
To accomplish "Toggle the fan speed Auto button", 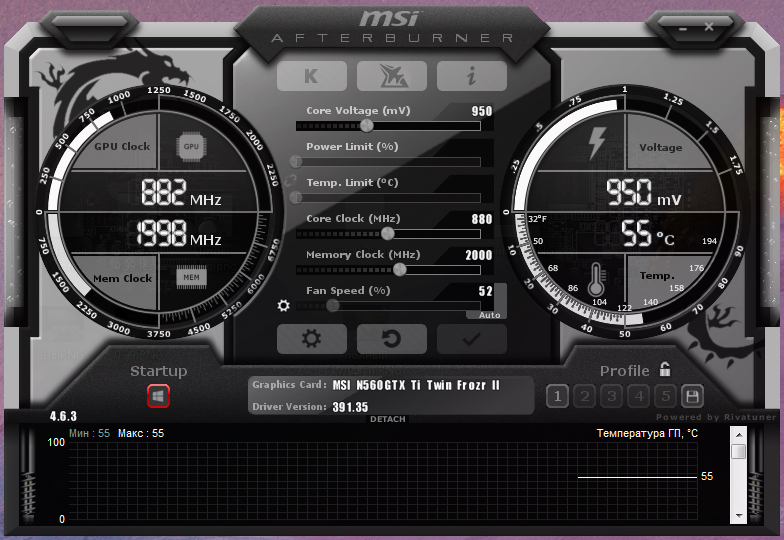I will (490, 315).
